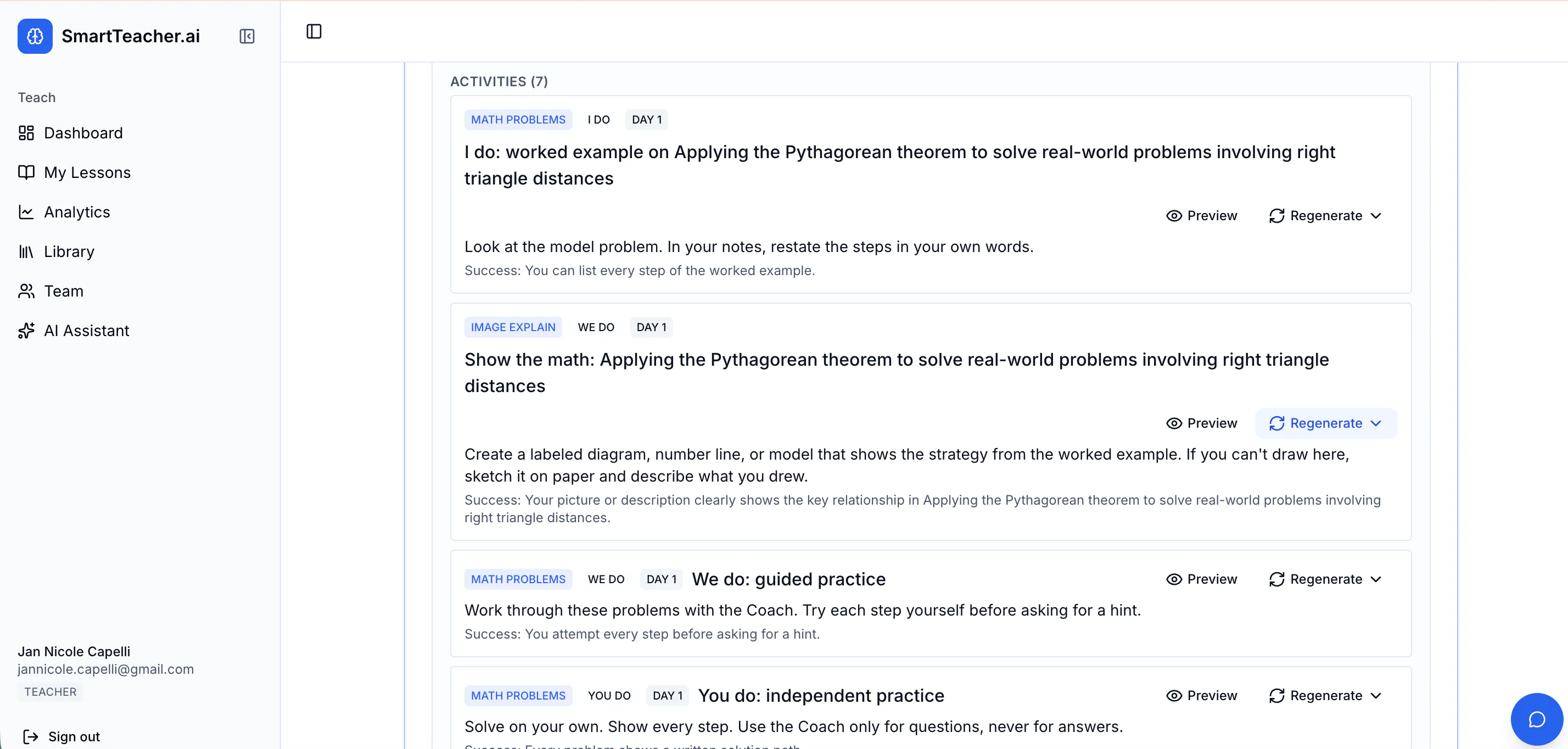Click the Sign out arrow icon
The image size is (1568, 749).
[30, 737]
